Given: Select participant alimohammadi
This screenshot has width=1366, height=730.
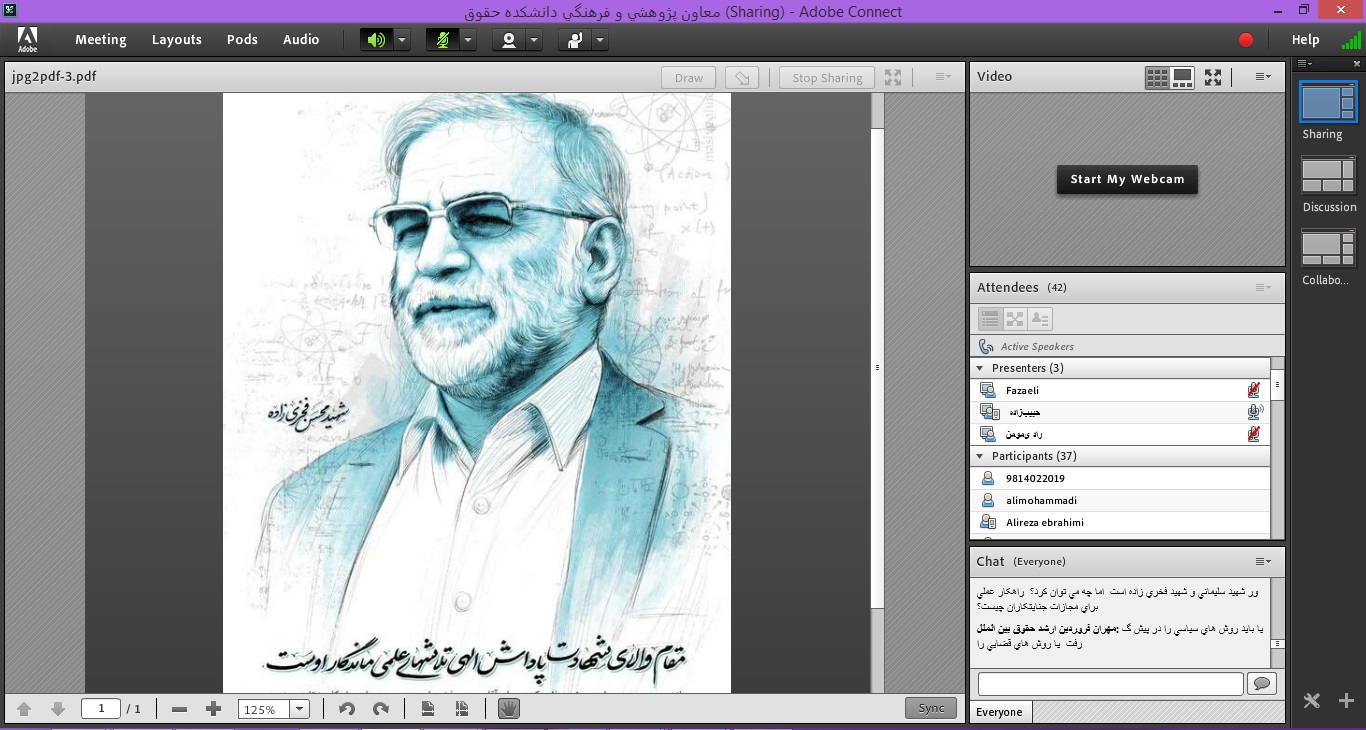Looking at the screenshot, I should coord(1120,500).
